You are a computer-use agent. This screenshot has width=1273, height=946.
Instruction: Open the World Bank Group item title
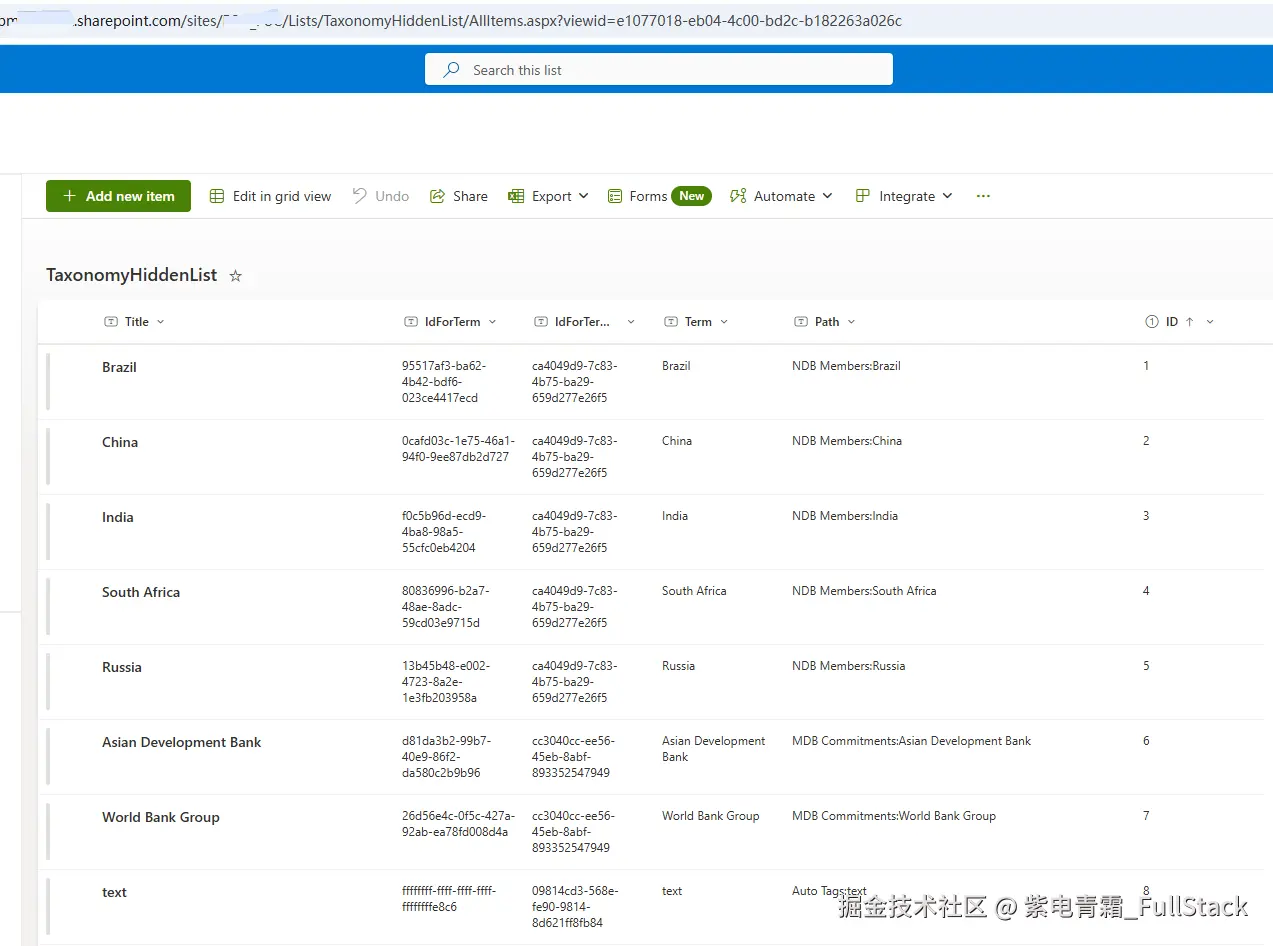click(x=160, y=817)
